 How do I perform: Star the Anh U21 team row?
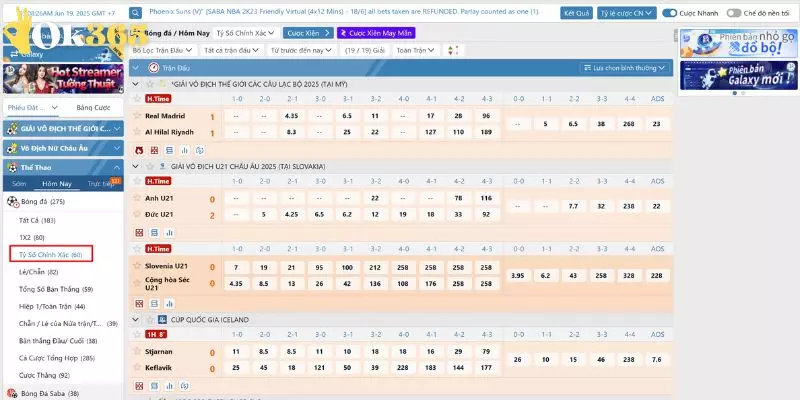point(137,198)
